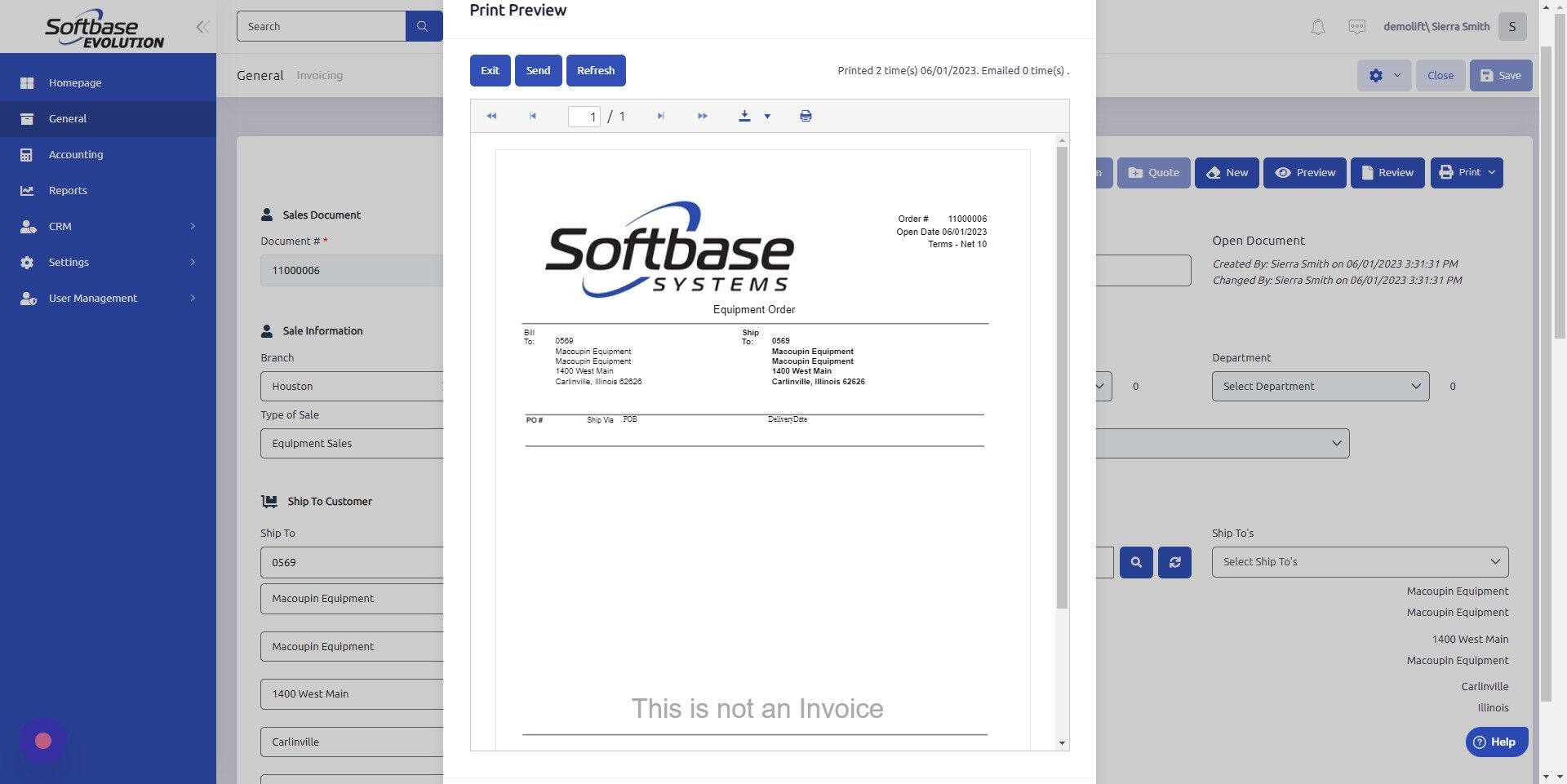
Task: Open export format dropdown arrow
Action: 767,117
